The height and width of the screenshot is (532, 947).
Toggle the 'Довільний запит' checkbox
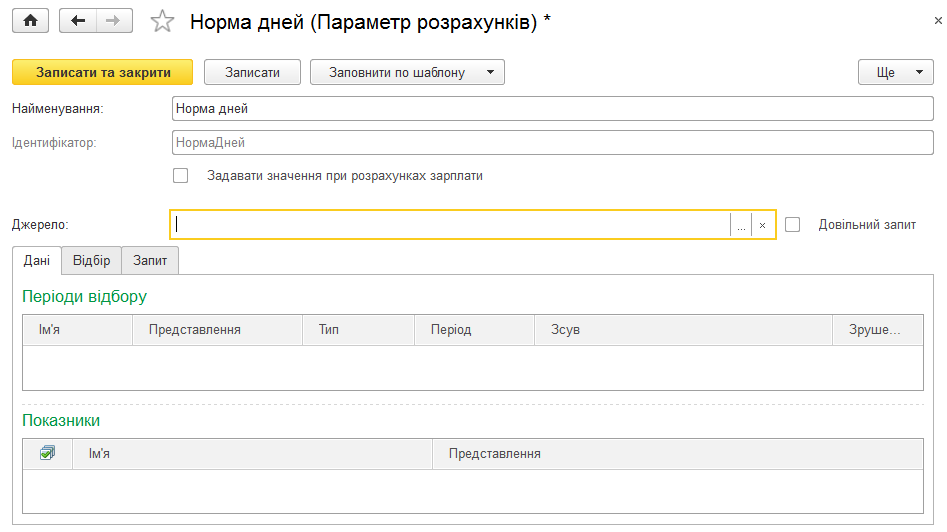tap(792, 225)
